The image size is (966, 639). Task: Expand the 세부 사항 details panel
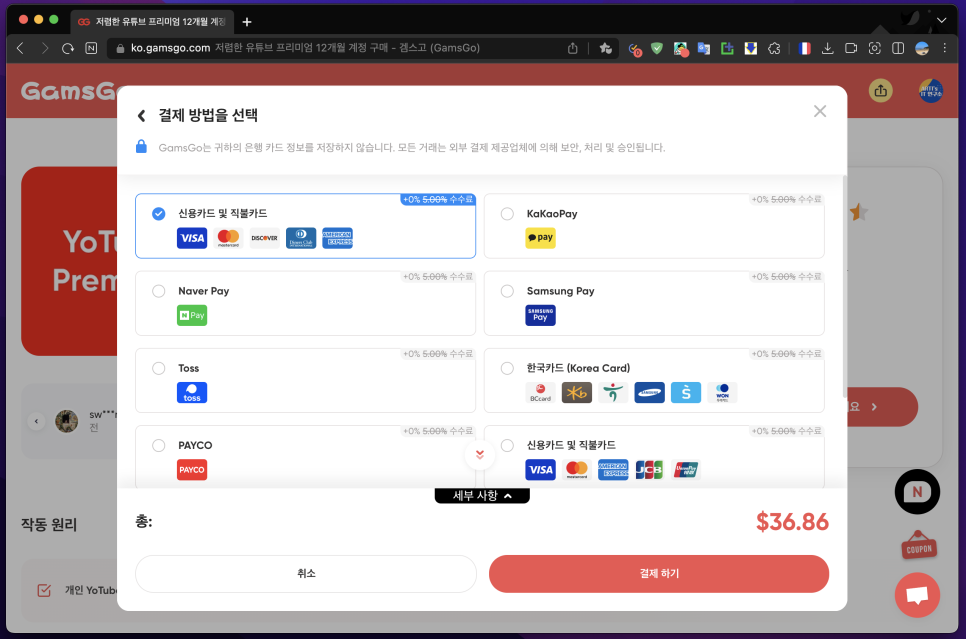(x=482, y=495)
